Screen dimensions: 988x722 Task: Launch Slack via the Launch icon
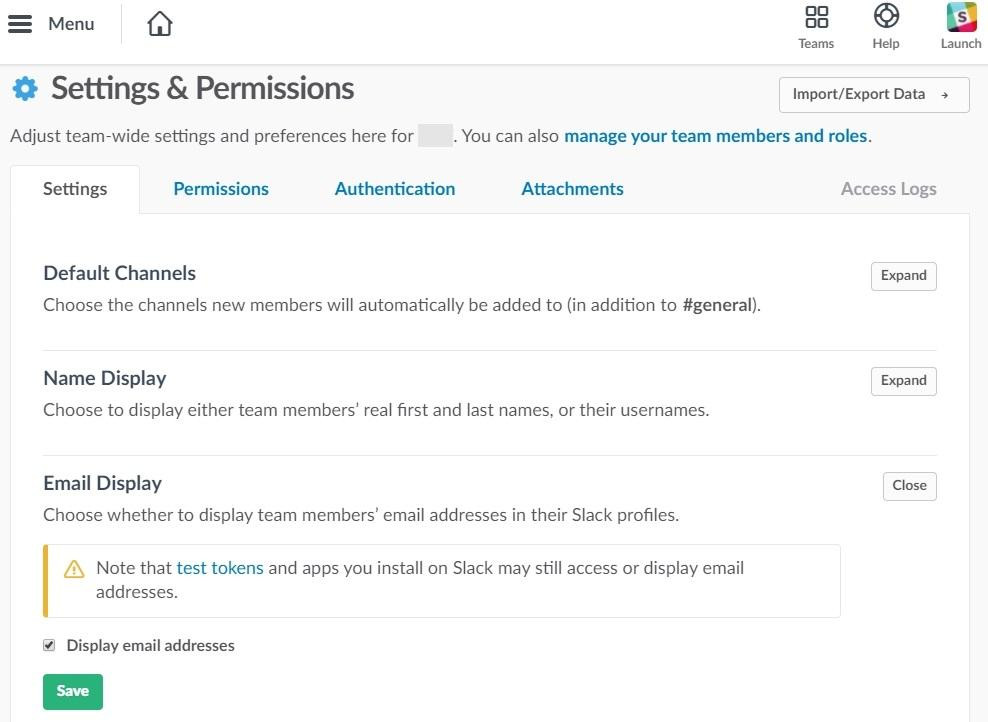coord(960,17)
